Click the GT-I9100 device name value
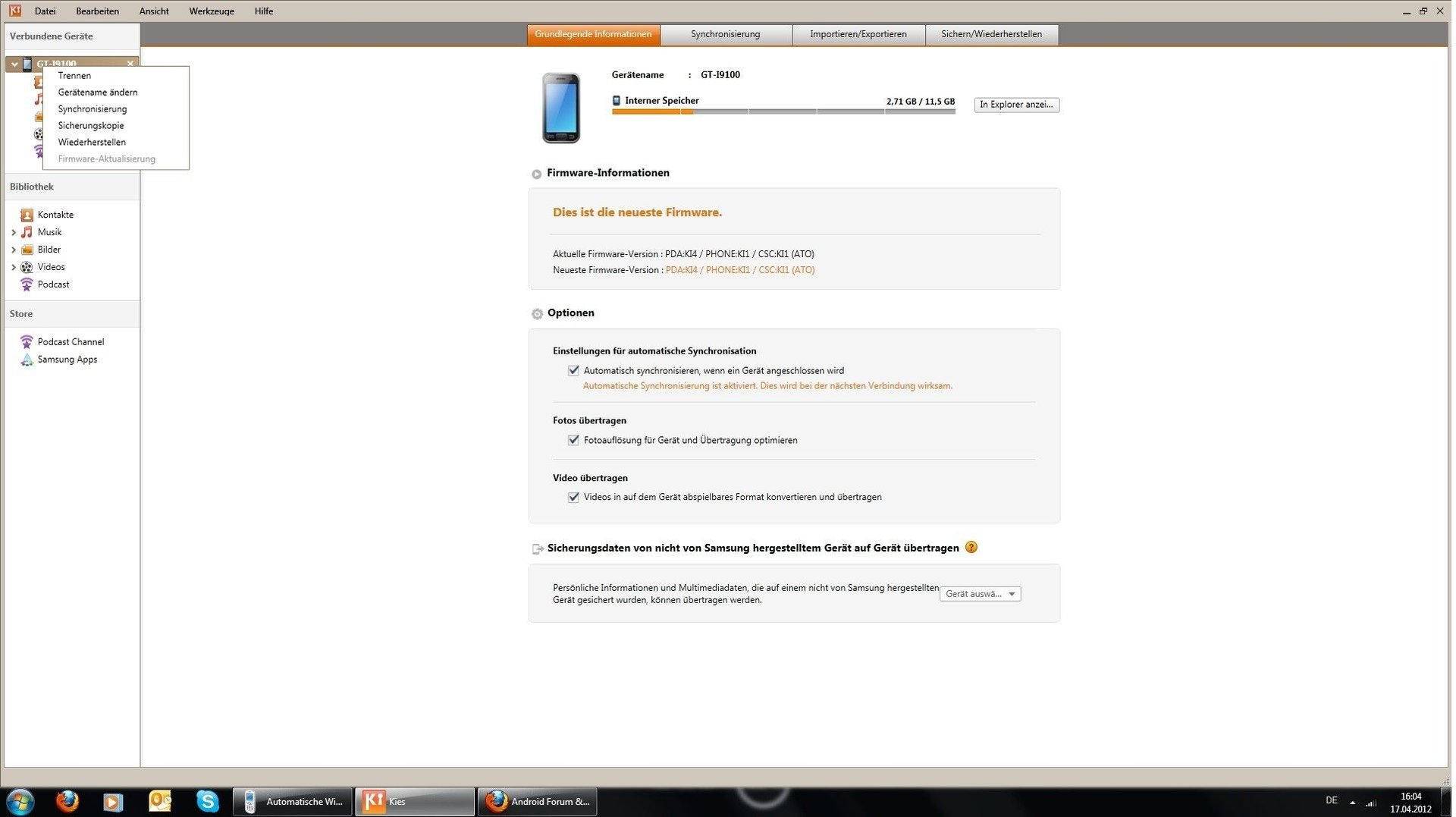The image size is (1456, 817). 720,75
